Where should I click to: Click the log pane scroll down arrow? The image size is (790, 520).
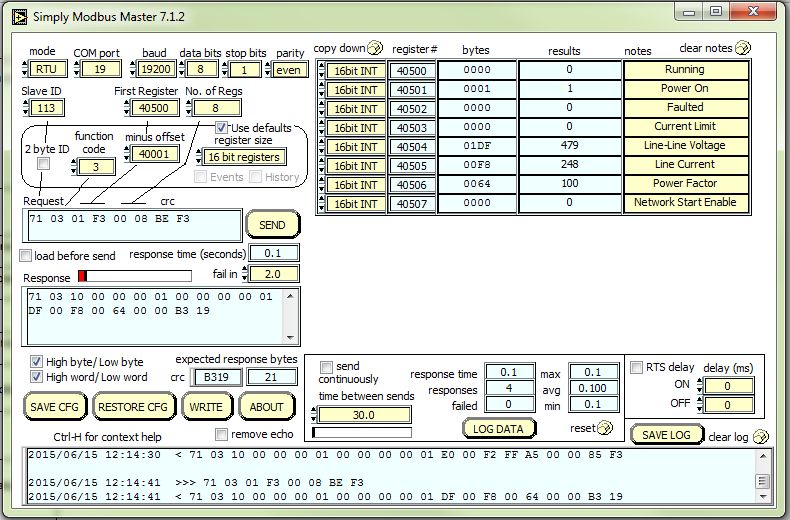762,496
